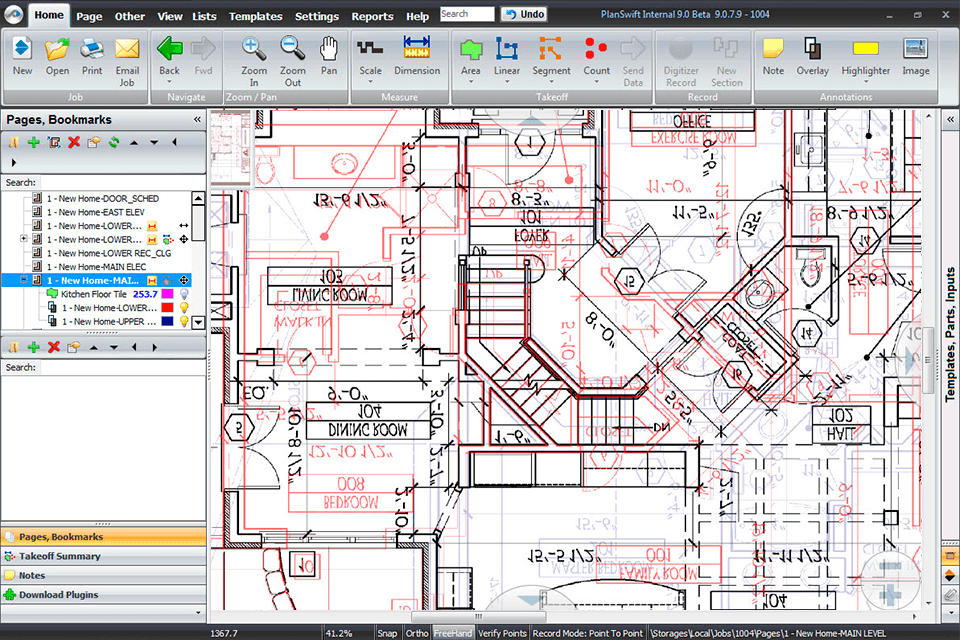Screen dimensions: 960x640
Task: Open the Count tool dropdown arrow
Action: [596, 81]
